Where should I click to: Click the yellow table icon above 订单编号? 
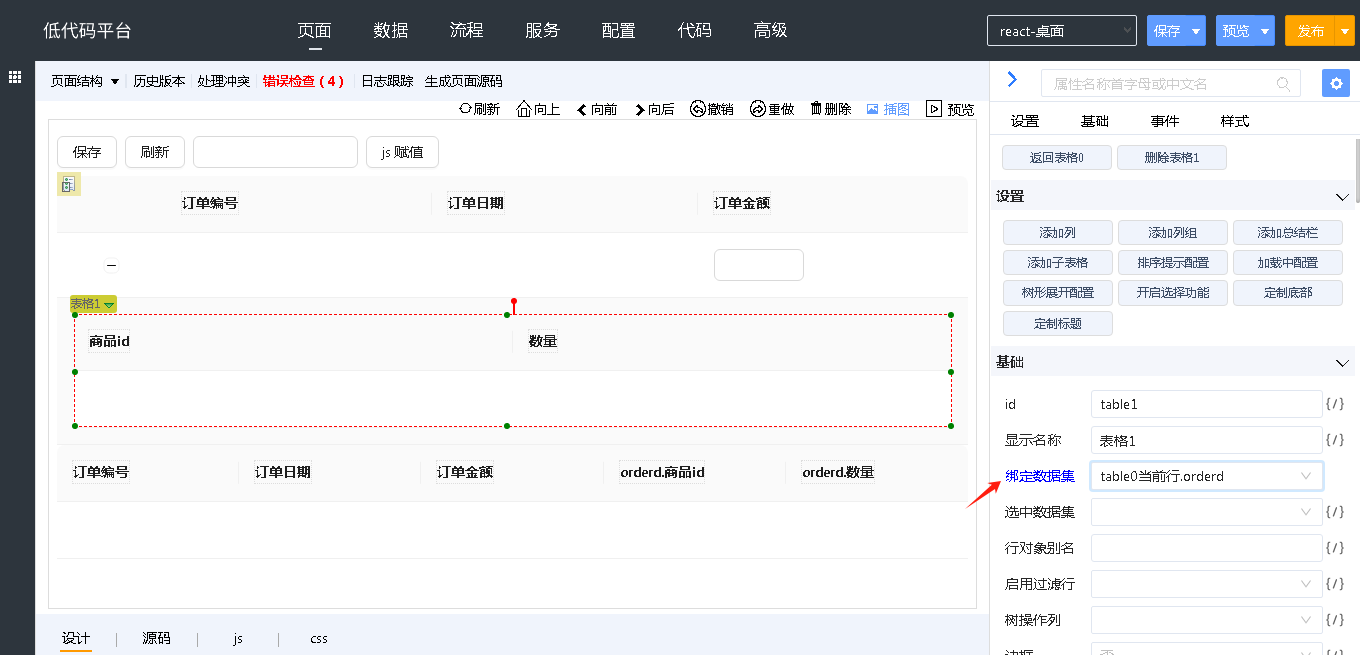pyautogui.click(x=68, y=184)
